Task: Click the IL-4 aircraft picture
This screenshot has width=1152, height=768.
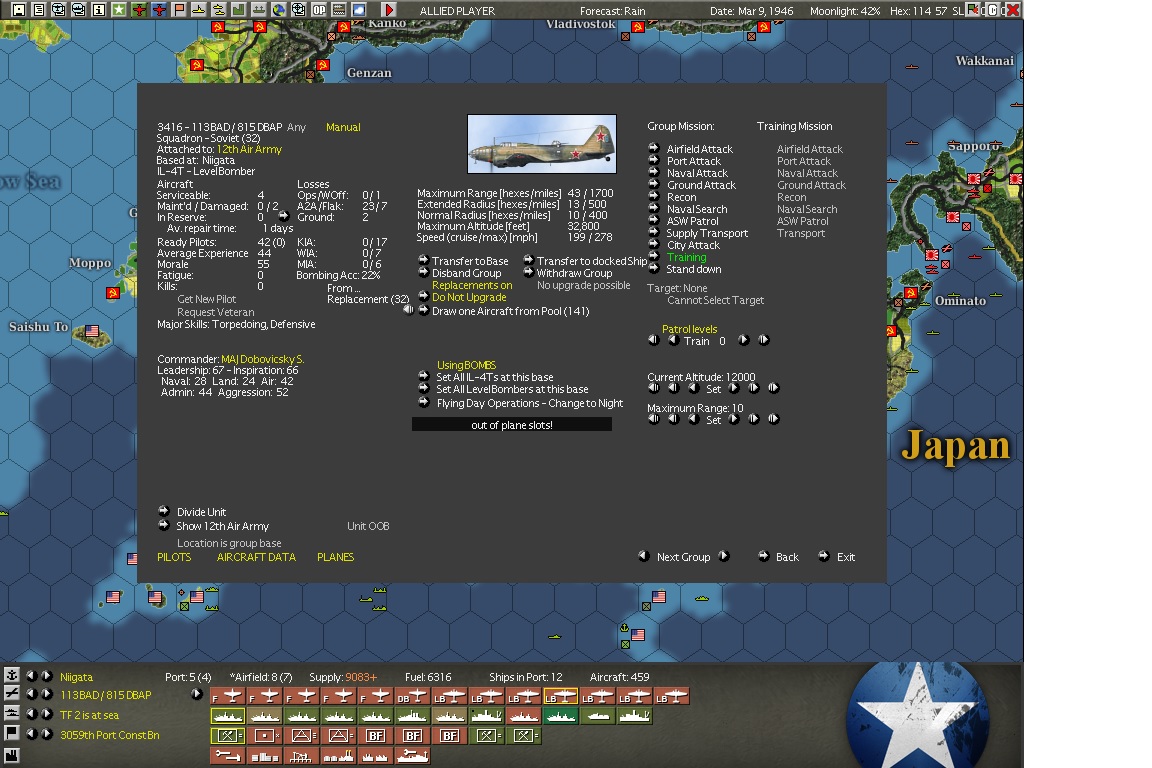Action: click(541, 144)
